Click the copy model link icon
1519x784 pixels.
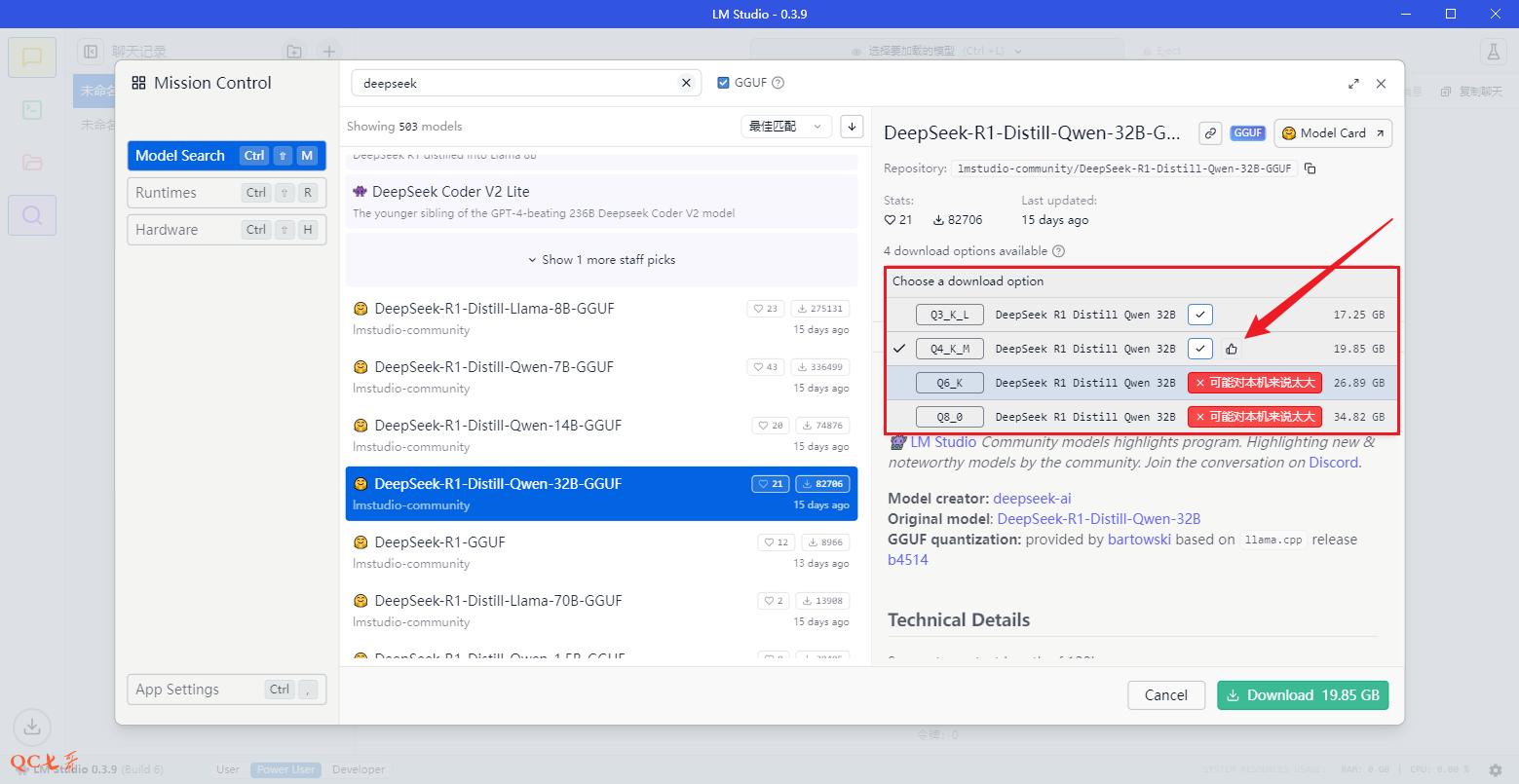click(1210, 133)
